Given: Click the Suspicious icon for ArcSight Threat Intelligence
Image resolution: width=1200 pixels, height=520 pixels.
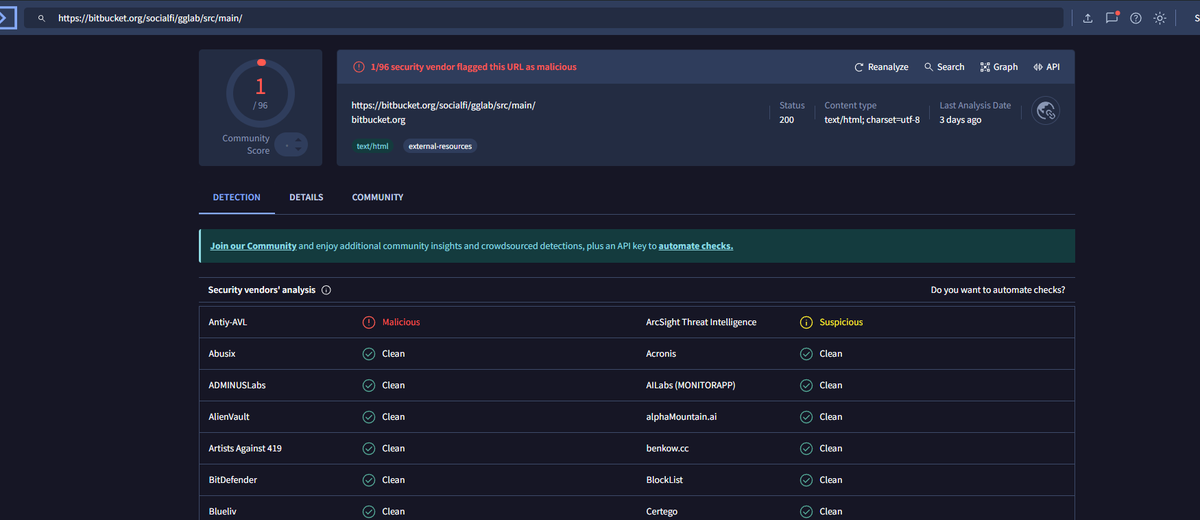Looking at the screenshot, I should click(806, 322).
